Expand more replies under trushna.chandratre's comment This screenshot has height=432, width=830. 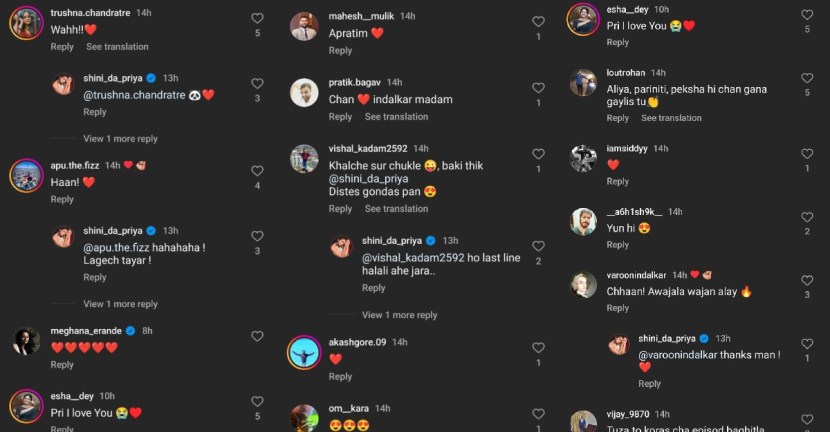pyautogui.click(x=120, y=139)
